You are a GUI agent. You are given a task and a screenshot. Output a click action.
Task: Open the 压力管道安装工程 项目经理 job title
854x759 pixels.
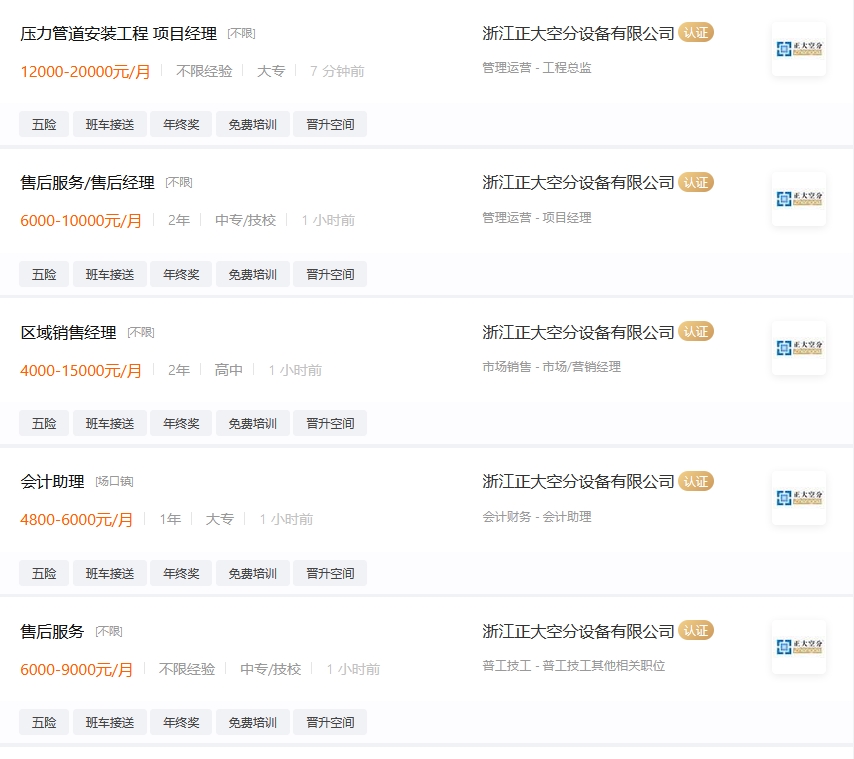tap(119, 34)
